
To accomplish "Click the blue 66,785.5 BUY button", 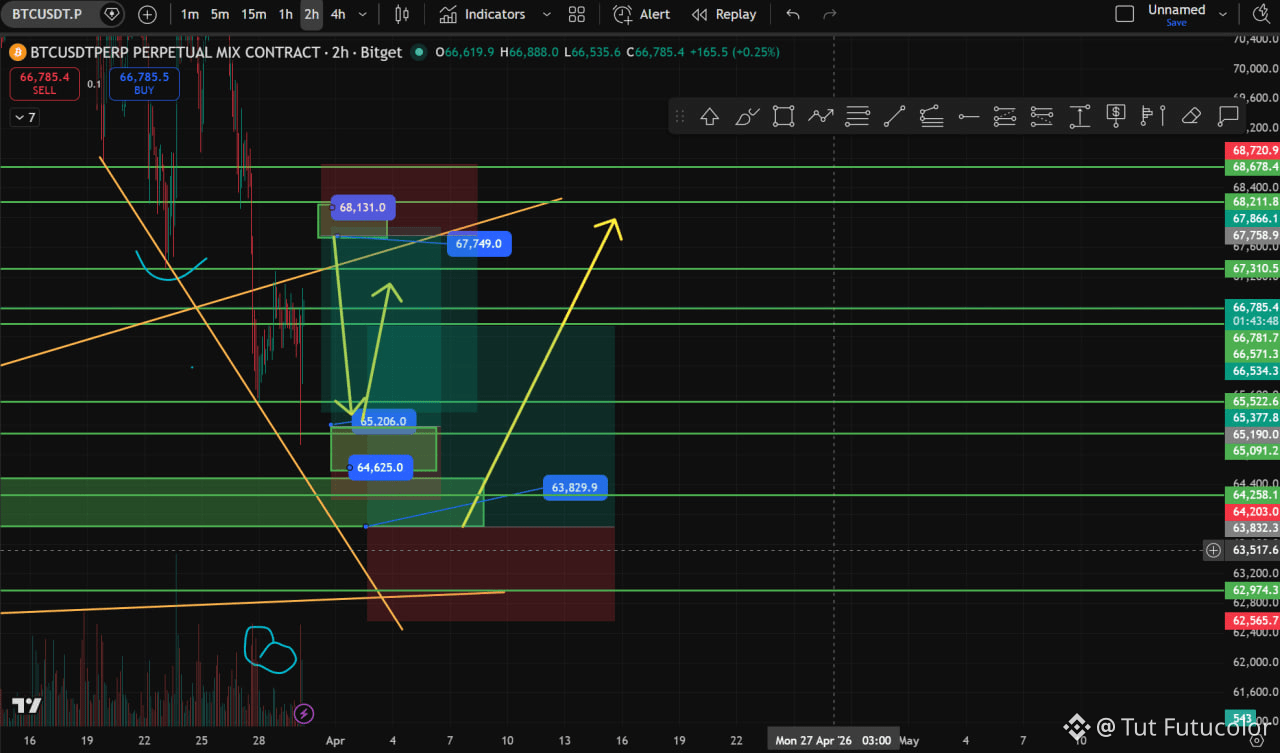I will [x=144, y=83].
